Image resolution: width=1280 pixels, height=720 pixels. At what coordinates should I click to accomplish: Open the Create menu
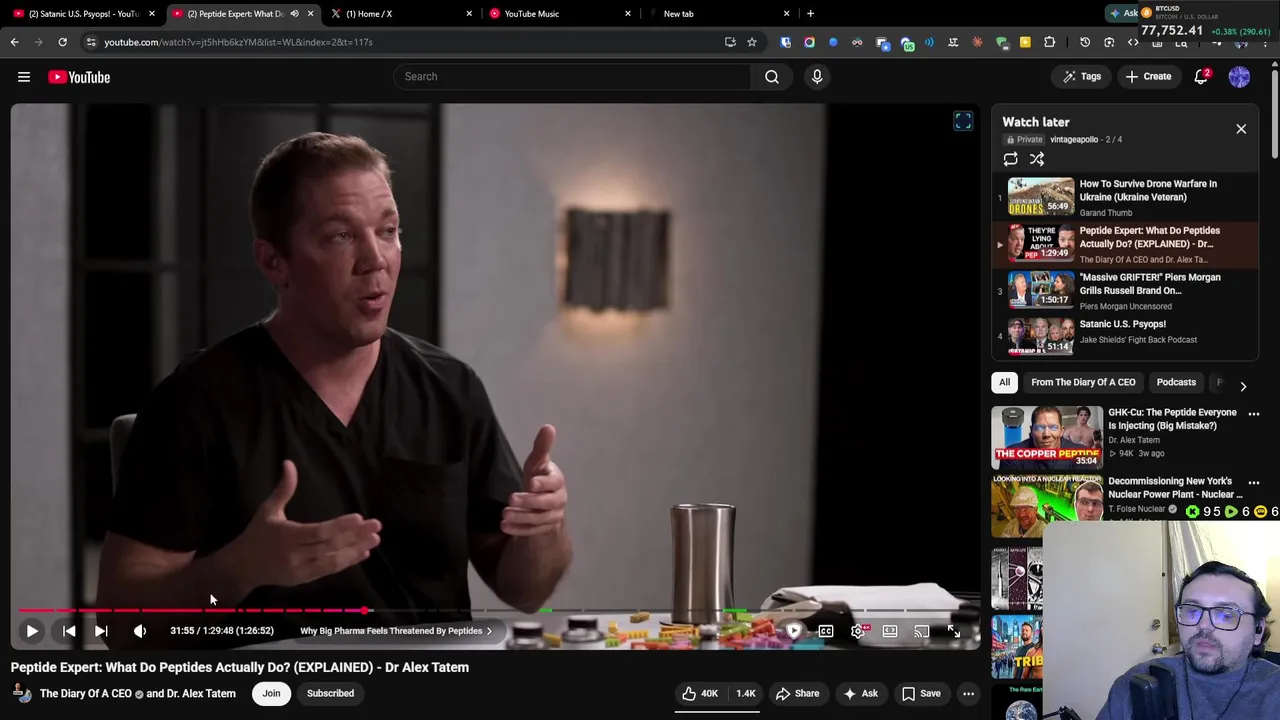[x=1147, y=77]
